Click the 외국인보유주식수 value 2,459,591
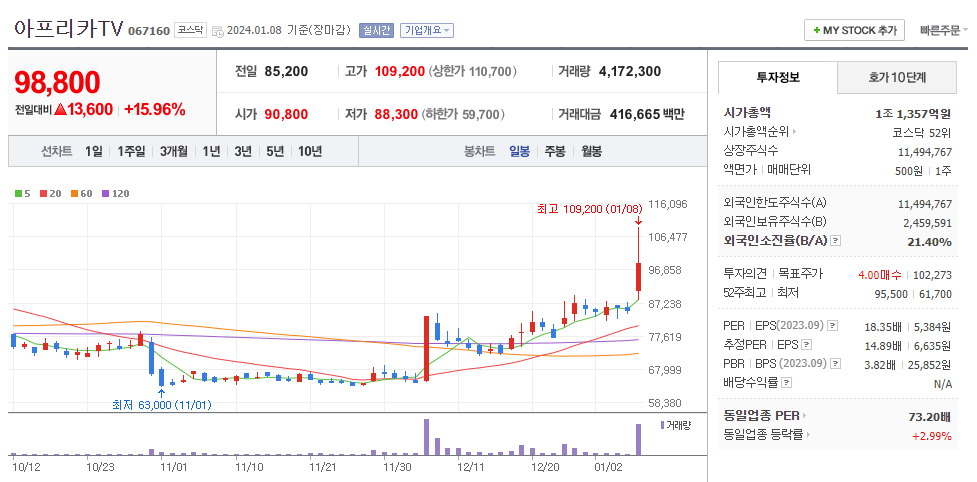The image size is (977, 482). point(927,222)
